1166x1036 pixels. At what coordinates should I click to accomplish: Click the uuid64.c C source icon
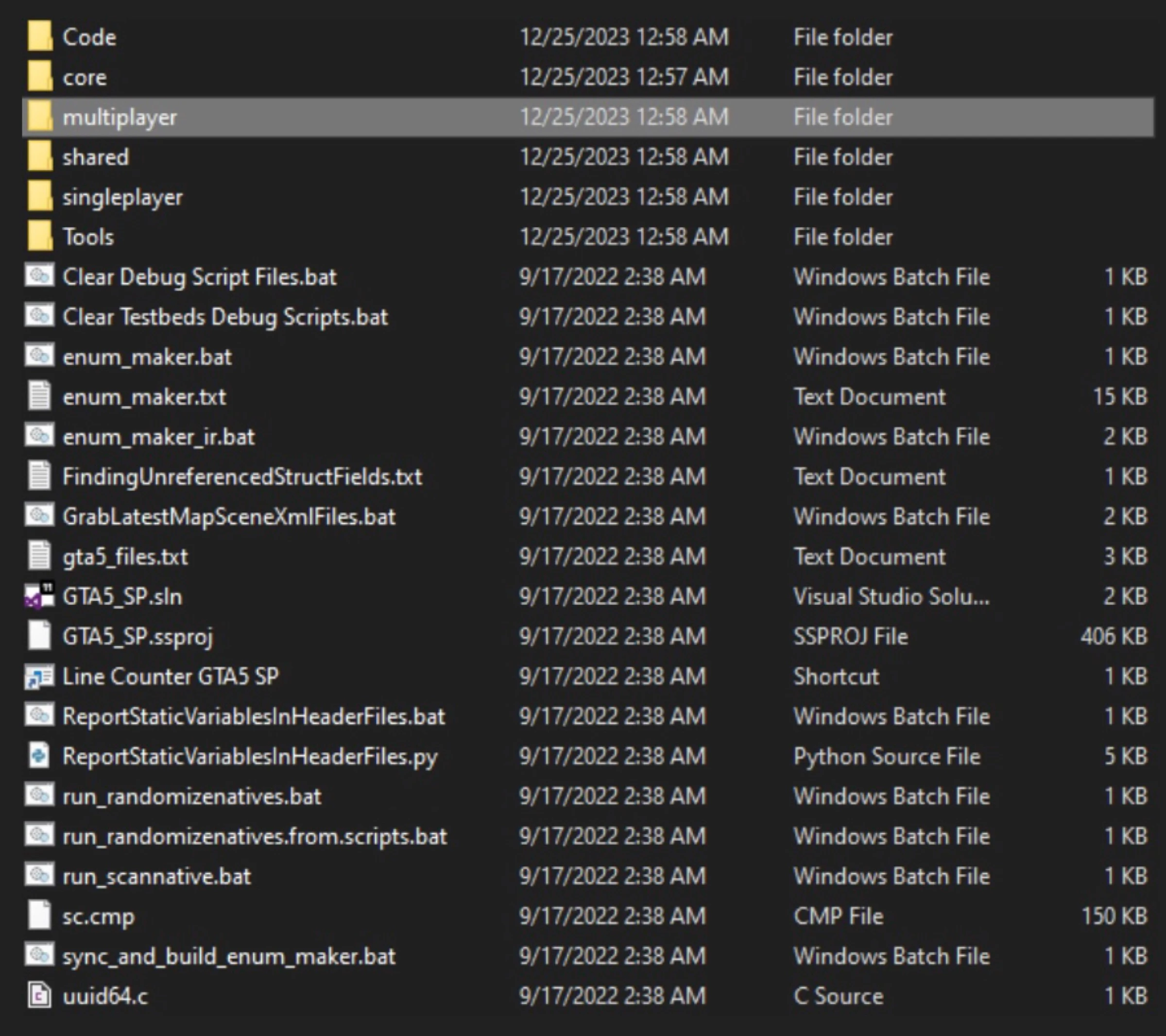(39, 996)
